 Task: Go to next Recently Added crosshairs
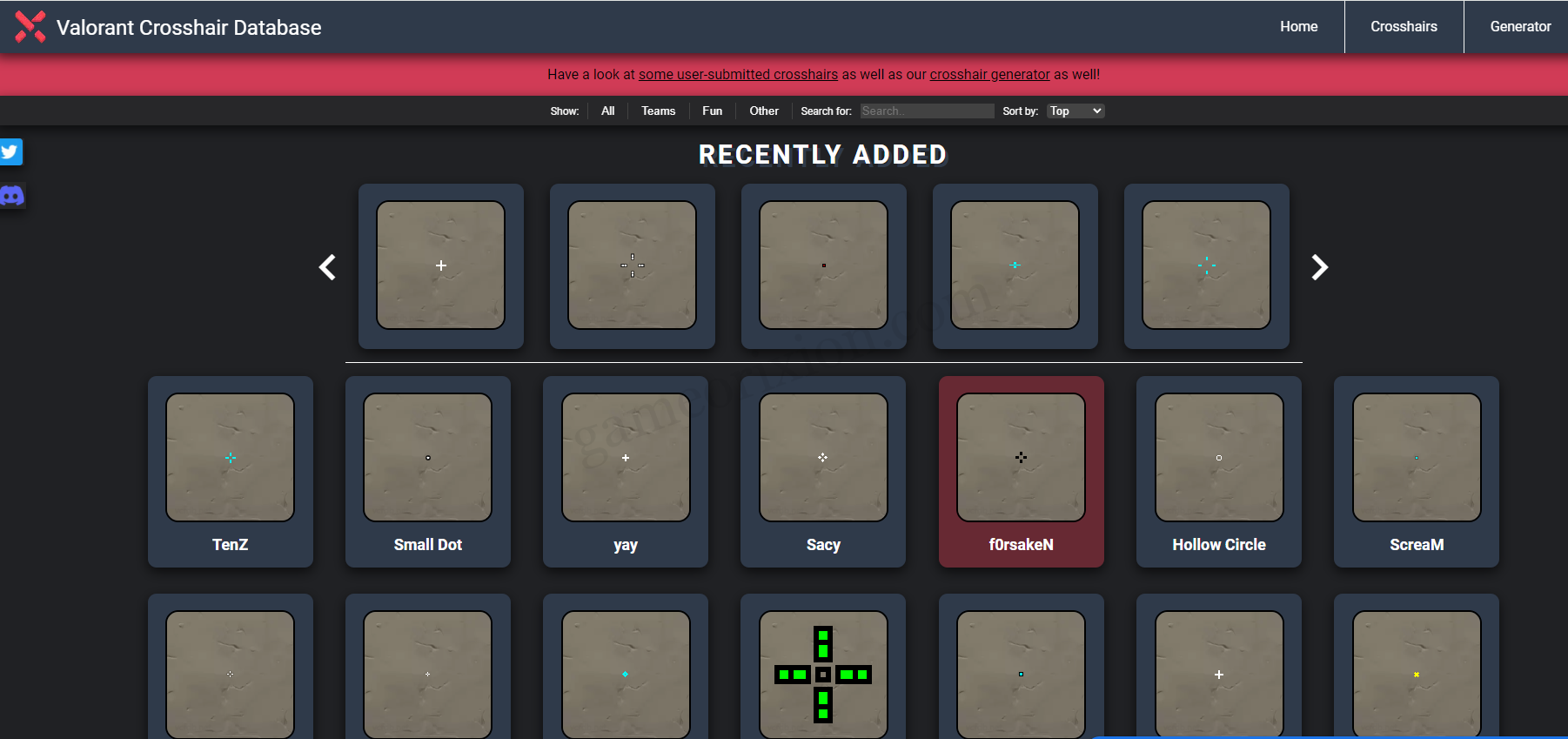pyautogui.click(x=1320, y=267)
